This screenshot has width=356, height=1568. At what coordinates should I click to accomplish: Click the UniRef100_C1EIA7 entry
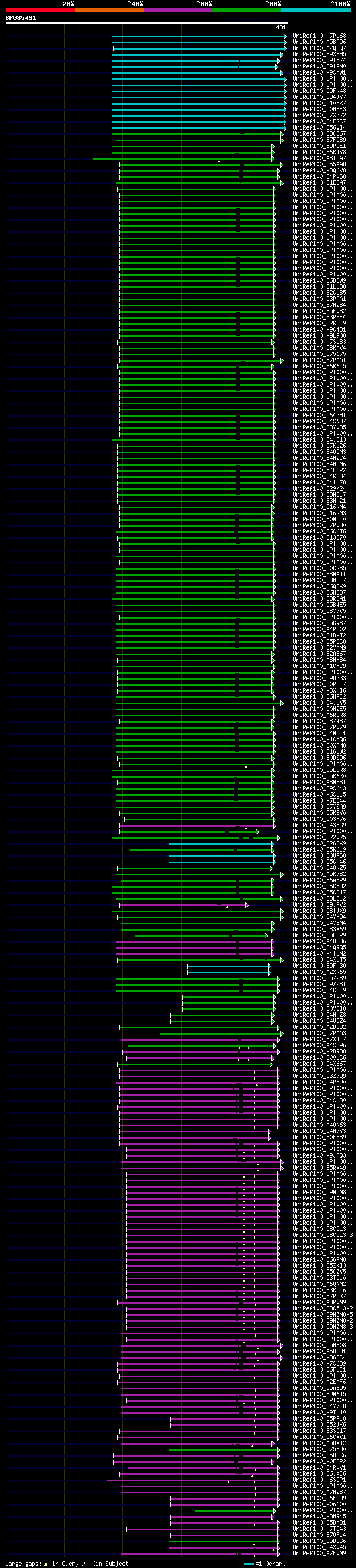tap(319, 182)
